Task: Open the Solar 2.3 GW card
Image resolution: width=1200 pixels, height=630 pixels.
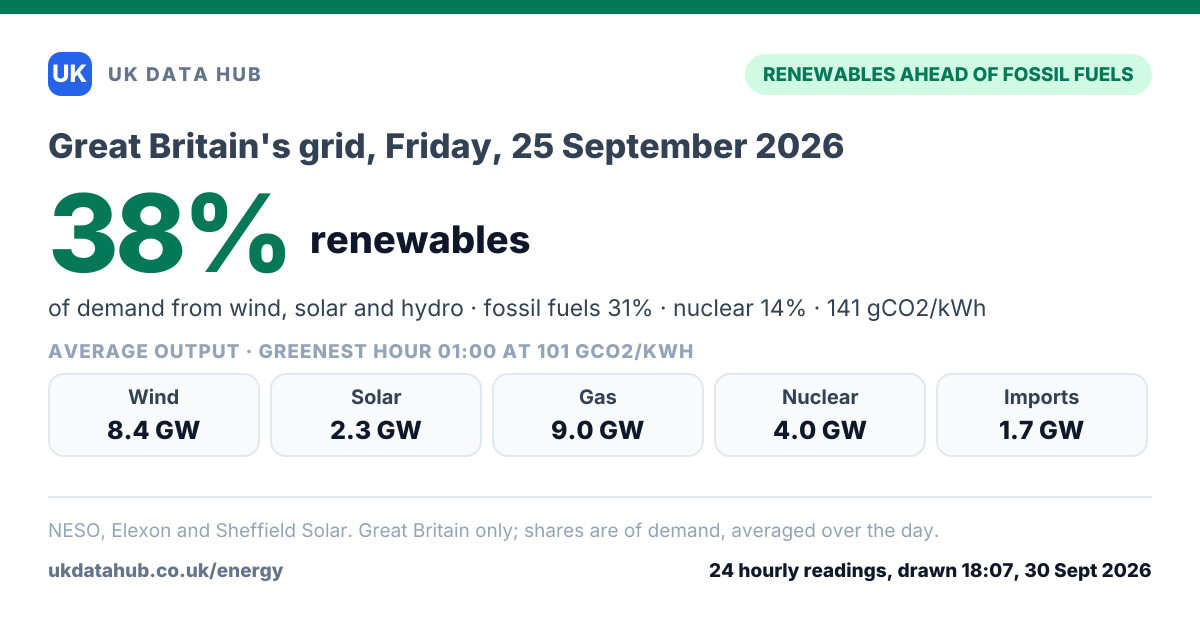Action: [x=376, y=415]
